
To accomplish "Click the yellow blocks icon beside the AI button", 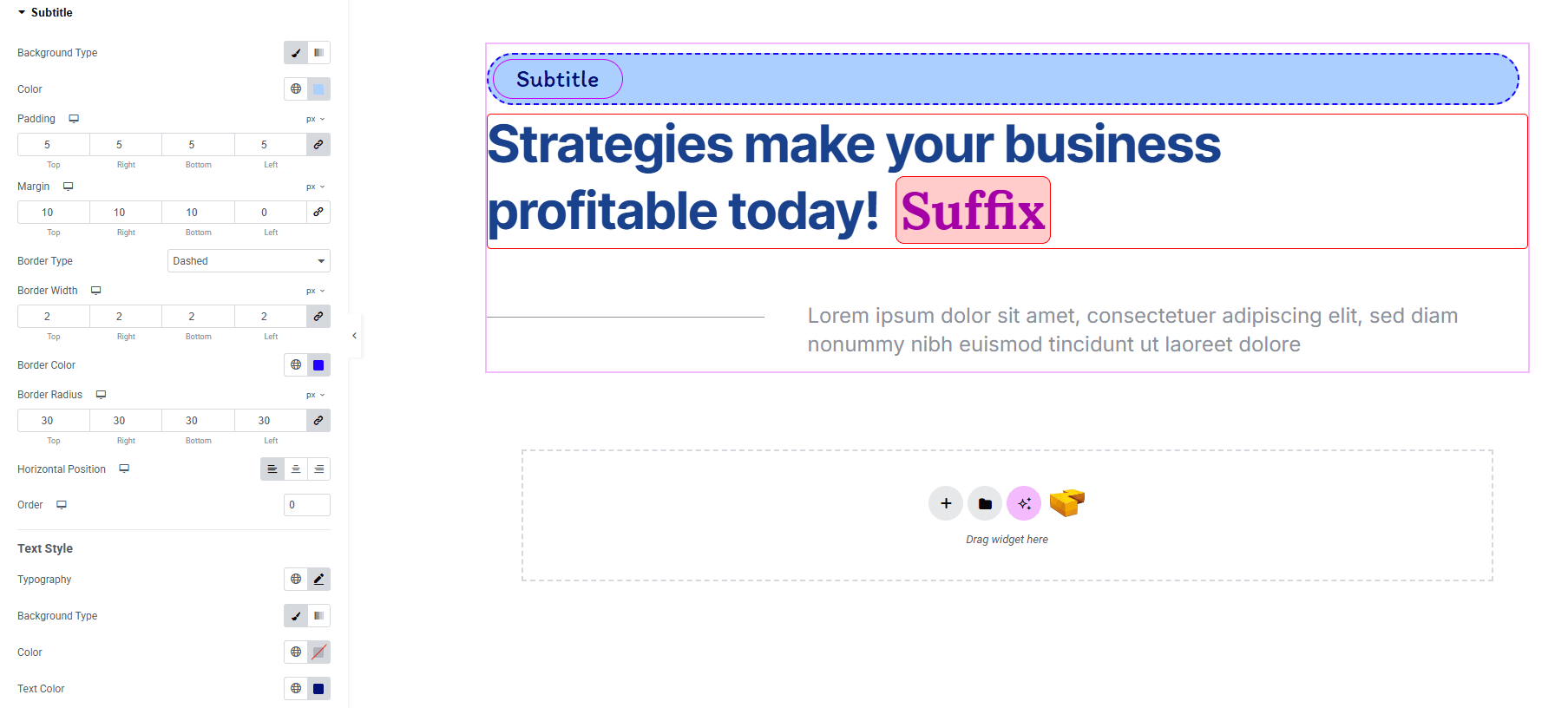I will [1066, 502].
